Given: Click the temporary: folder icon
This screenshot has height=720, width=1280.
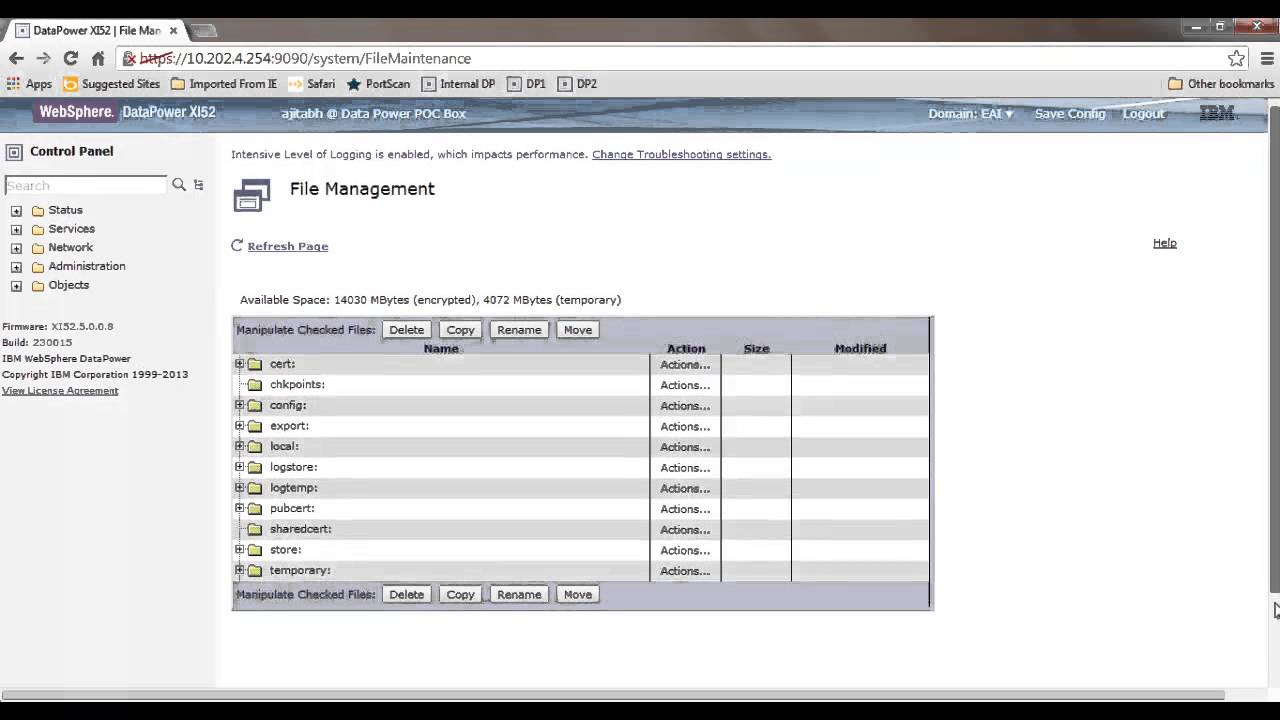Looking at the screenshot, I should coord(255,570).
